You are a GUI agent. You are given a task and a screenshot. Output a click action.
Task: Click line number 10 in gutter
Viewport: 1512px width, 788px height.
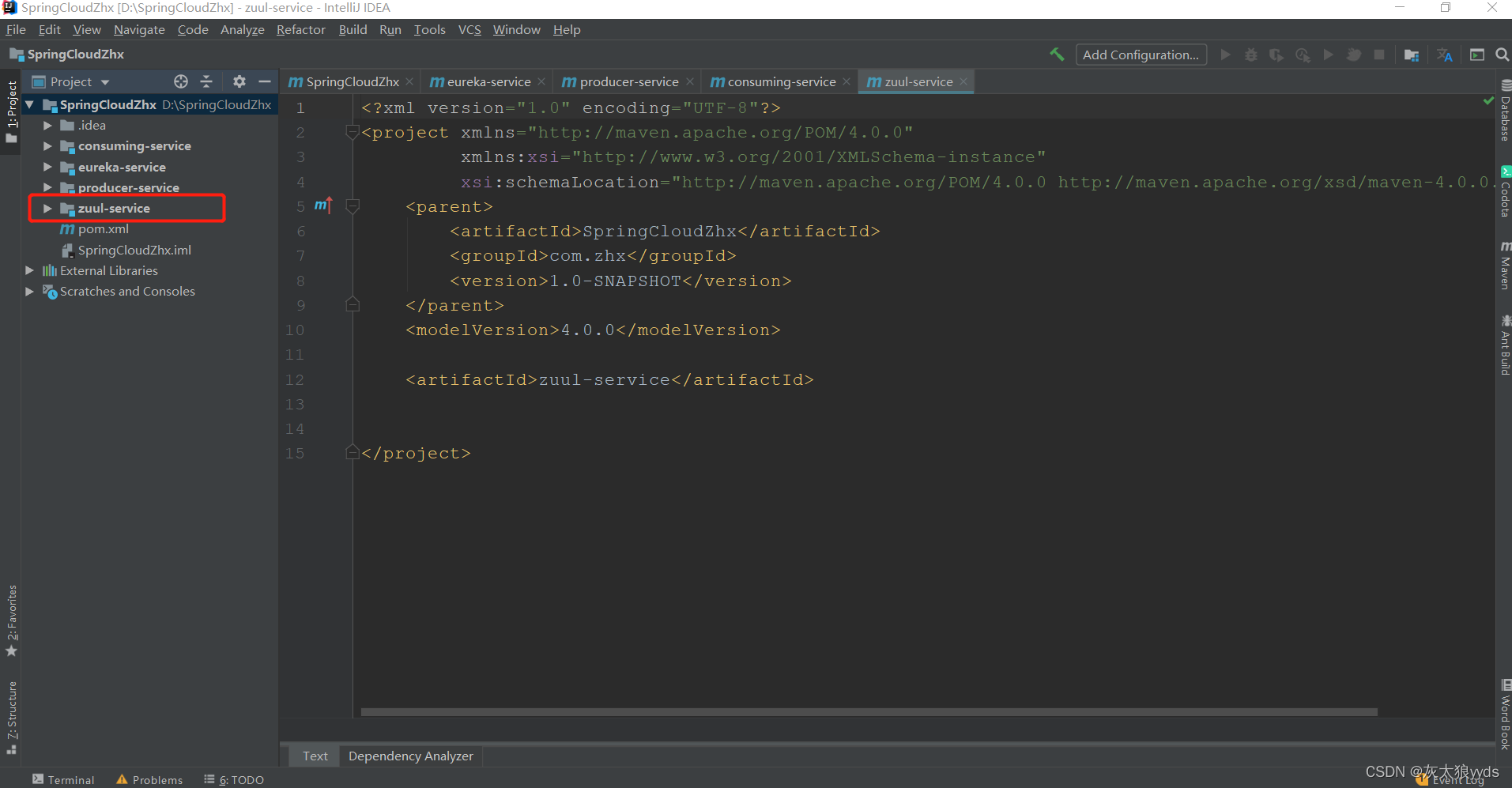[x=295, y=330]
